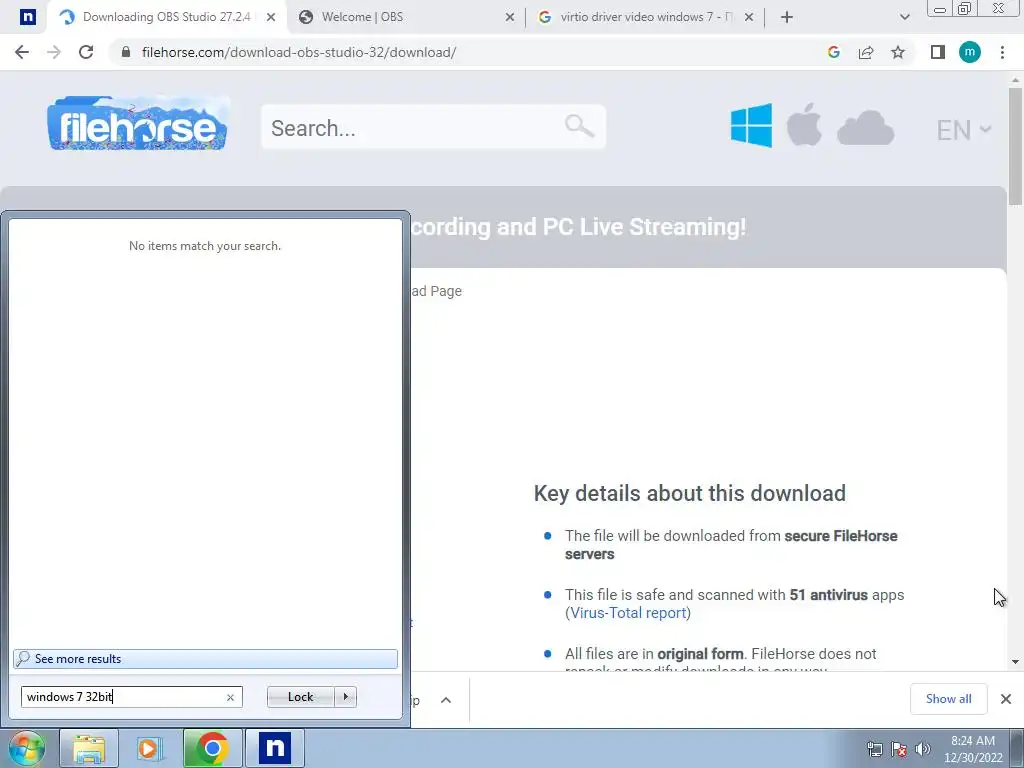Screen dimensions: 1024x768
Task: Open a new tab with plus
Action: pyautogui.click(x=787, y=17)
